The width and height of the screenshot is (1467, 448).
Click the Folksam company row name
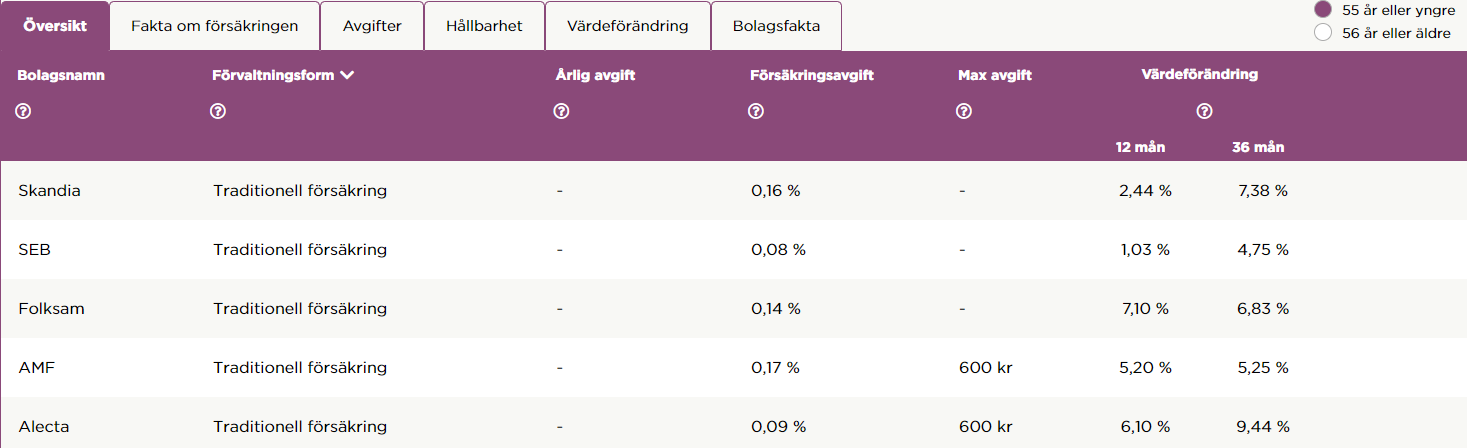51,309
